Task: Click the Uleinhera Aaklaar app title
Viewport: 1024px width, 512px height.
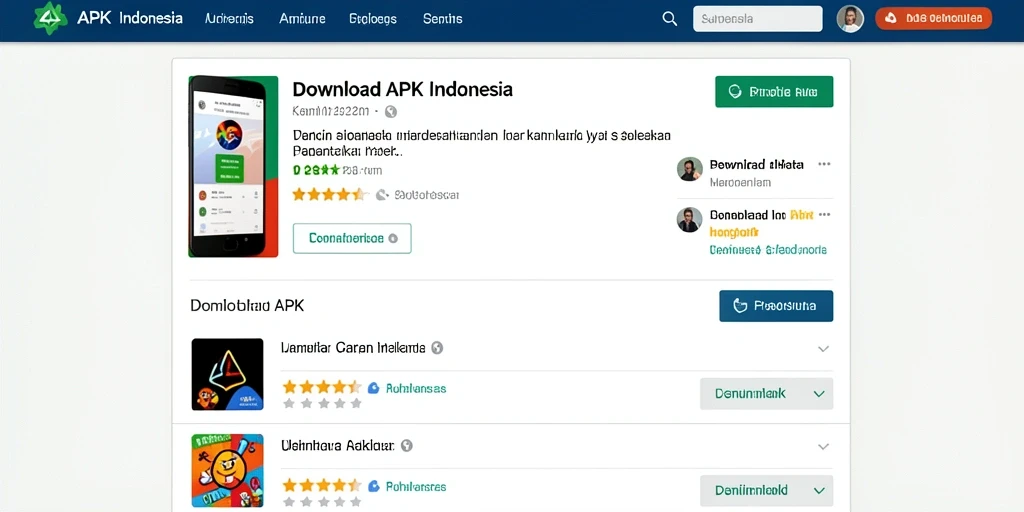Action: pyautogui.click(x=338, y=446)
